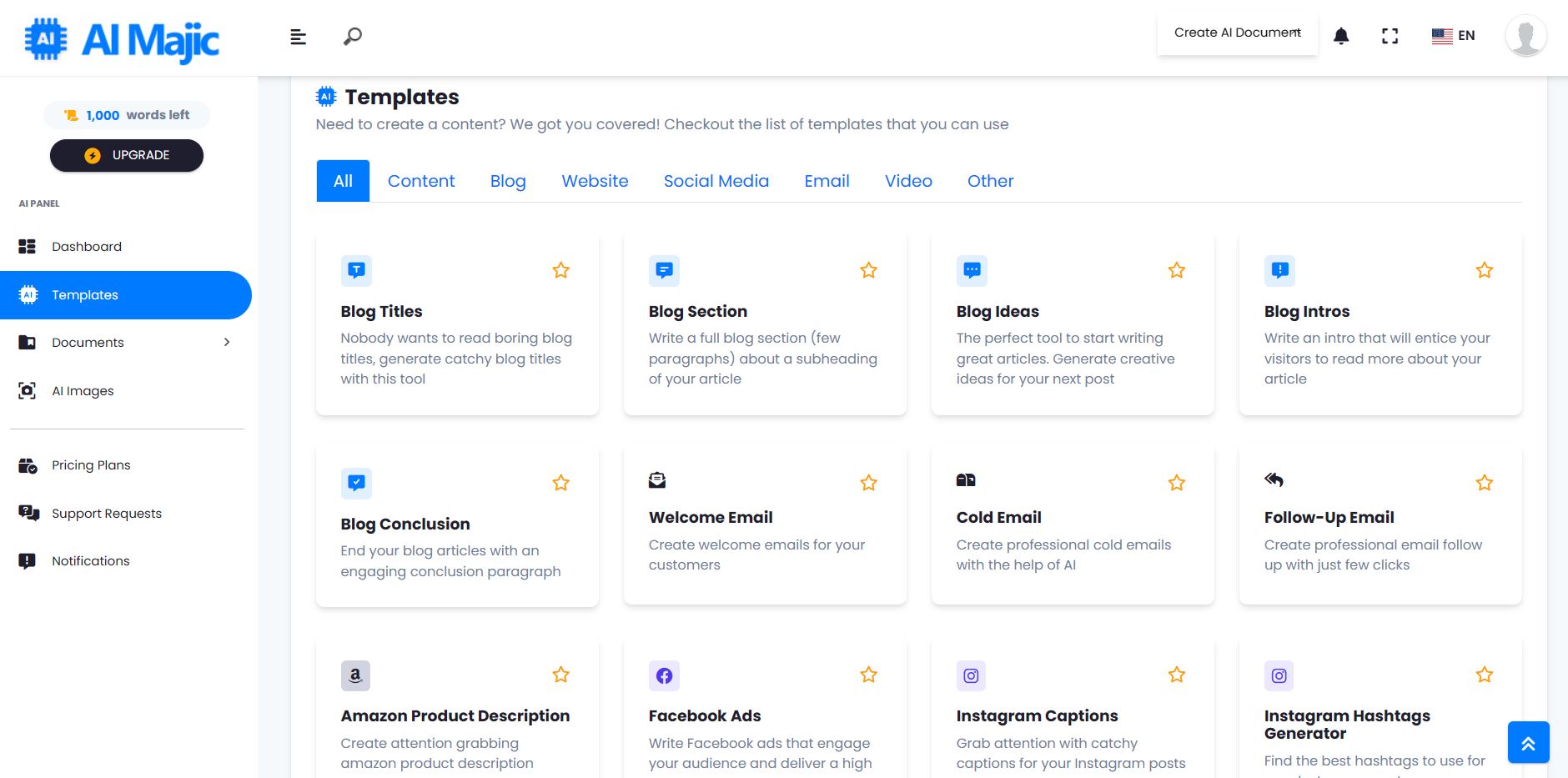1568x778 pixels.
Task: Click the notification bell icon
Action: click(x=1341, y=36)
